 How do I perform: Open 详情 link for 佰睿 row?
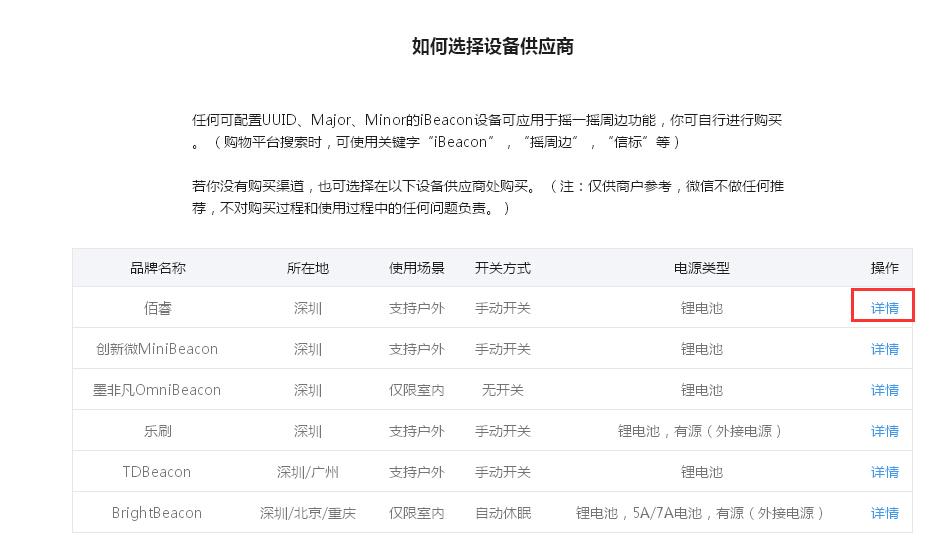[884, 308]
